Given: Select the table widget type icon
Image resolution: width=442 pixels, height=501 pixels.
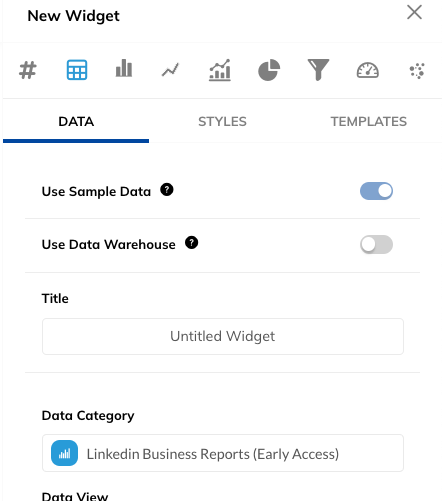Looking at the screenshot, I should (x=77, y=70).
